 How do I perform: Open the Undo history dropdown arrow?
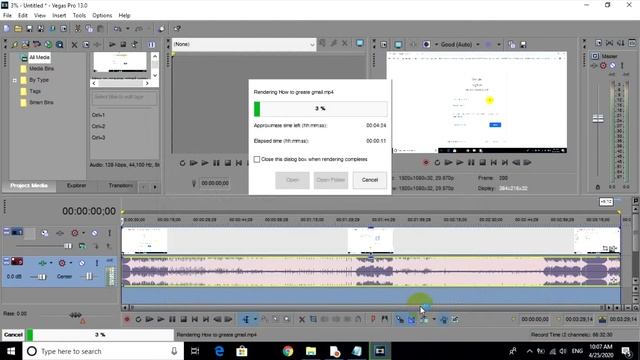point(127,29)
